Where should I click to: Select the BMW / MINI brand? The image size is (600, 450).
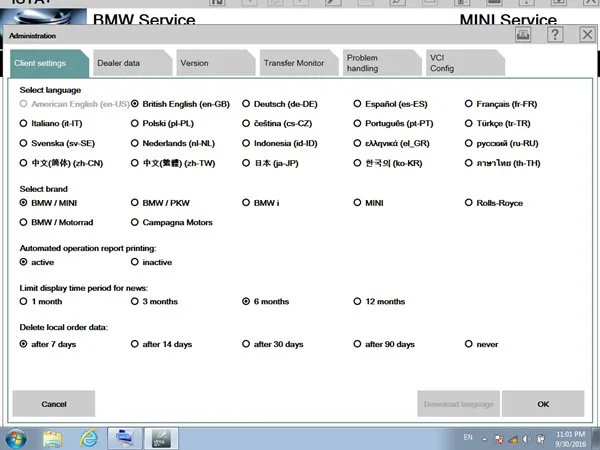[48, 203]
